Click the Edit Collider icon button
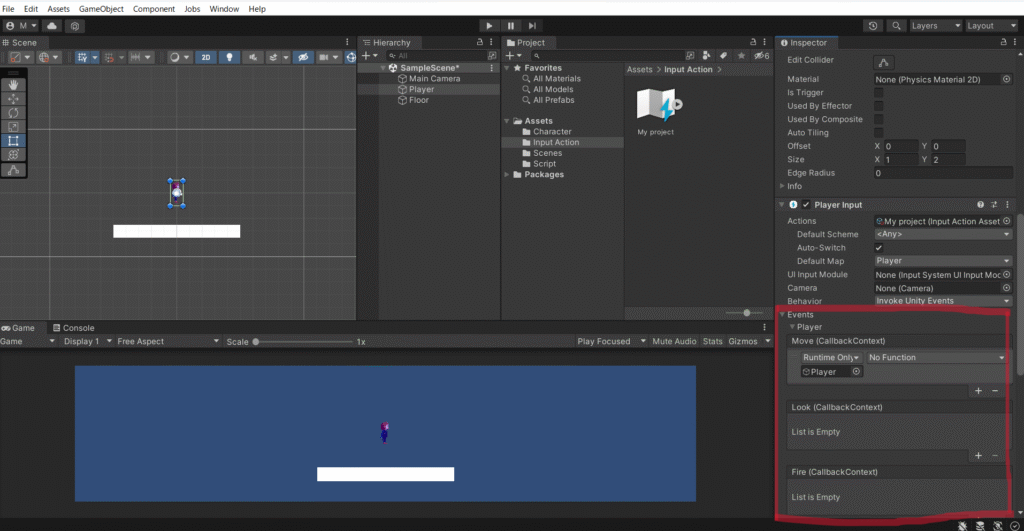Screen dimensions: 1024x531 [884, 61]
